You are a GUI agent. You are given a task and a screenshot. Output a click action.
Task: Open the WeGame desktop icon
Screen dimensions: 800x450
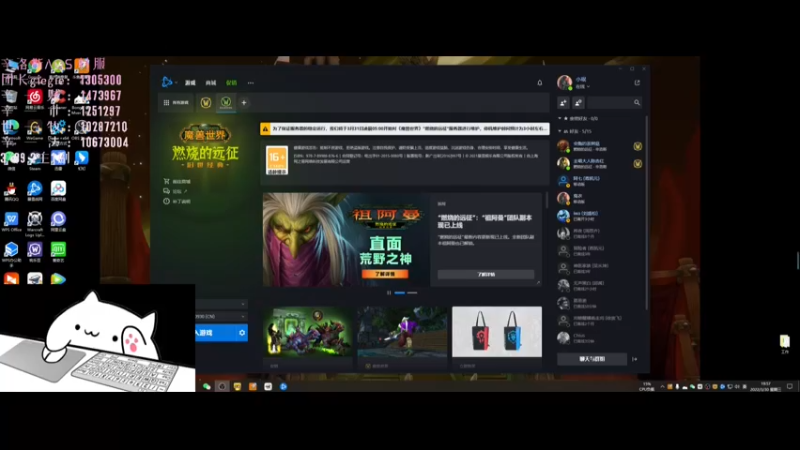(x=35, y=130)
